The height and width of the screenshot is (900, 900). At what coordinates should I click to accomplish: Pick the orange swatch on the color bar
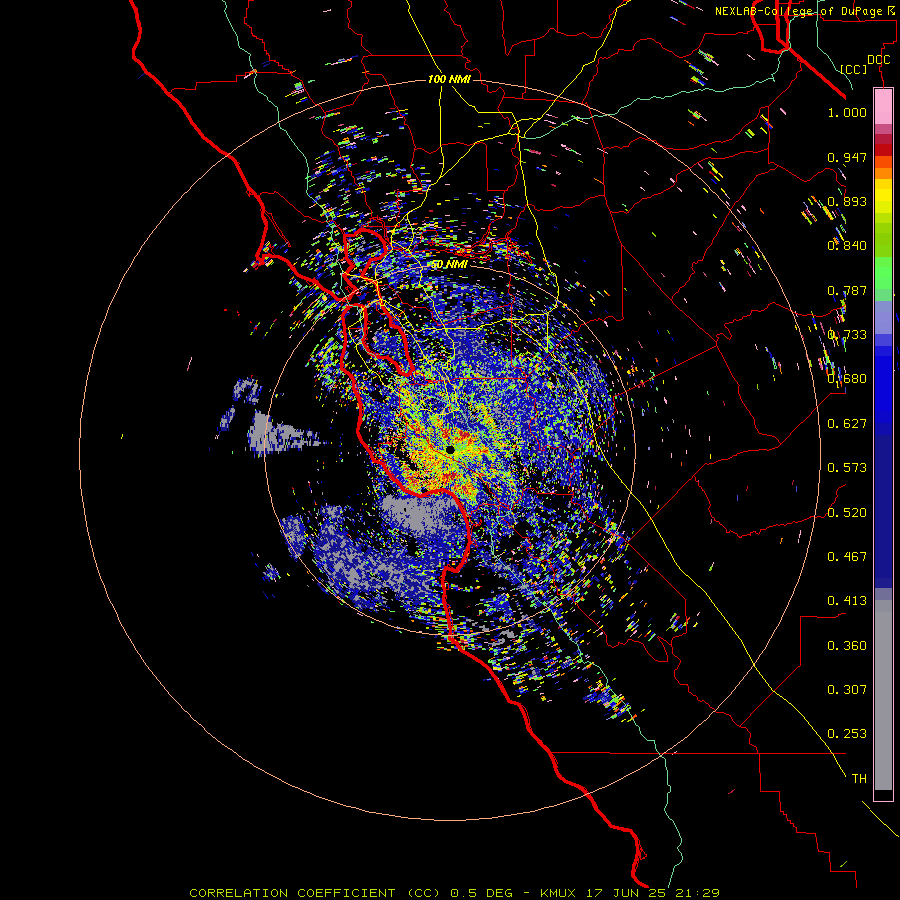(883, 173)
